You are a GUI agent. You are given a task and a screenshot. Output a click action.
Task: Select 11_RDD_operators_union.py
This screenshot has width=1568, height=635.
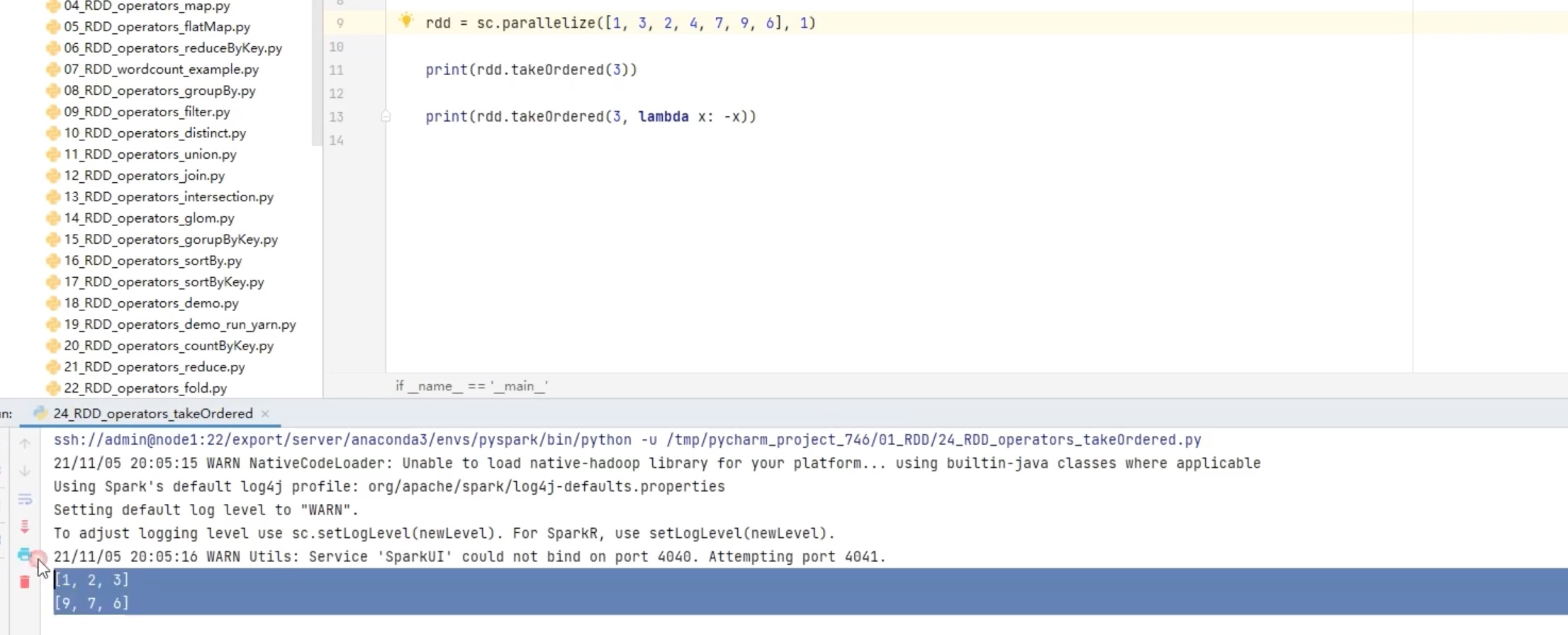pos(150,154)
